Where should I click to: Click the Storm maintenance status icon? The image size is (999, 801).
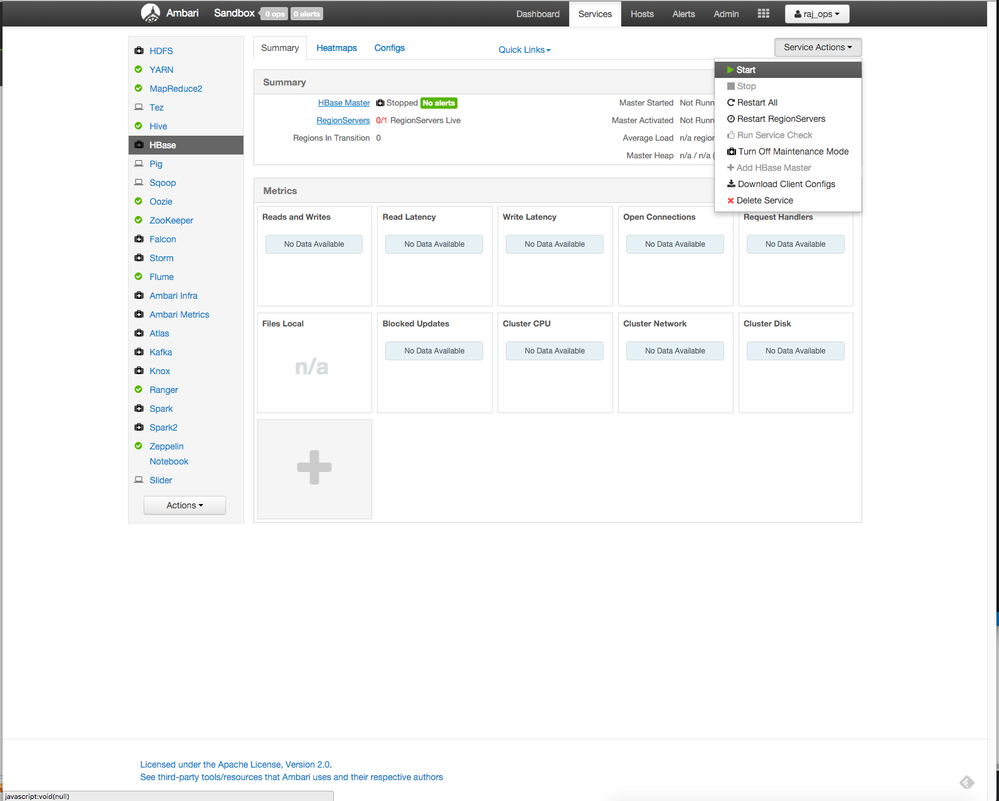click(x=138, y=257)
